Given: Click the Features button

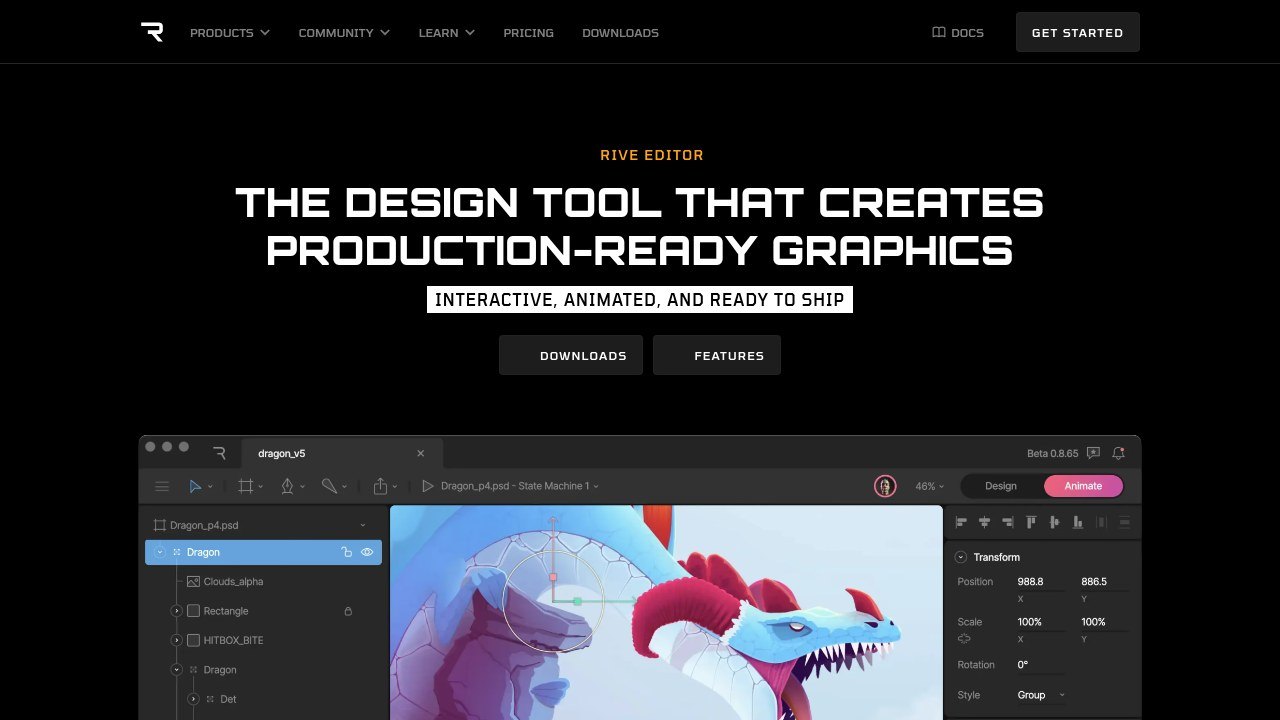Looking at the screenshot, I should point(717,355).
